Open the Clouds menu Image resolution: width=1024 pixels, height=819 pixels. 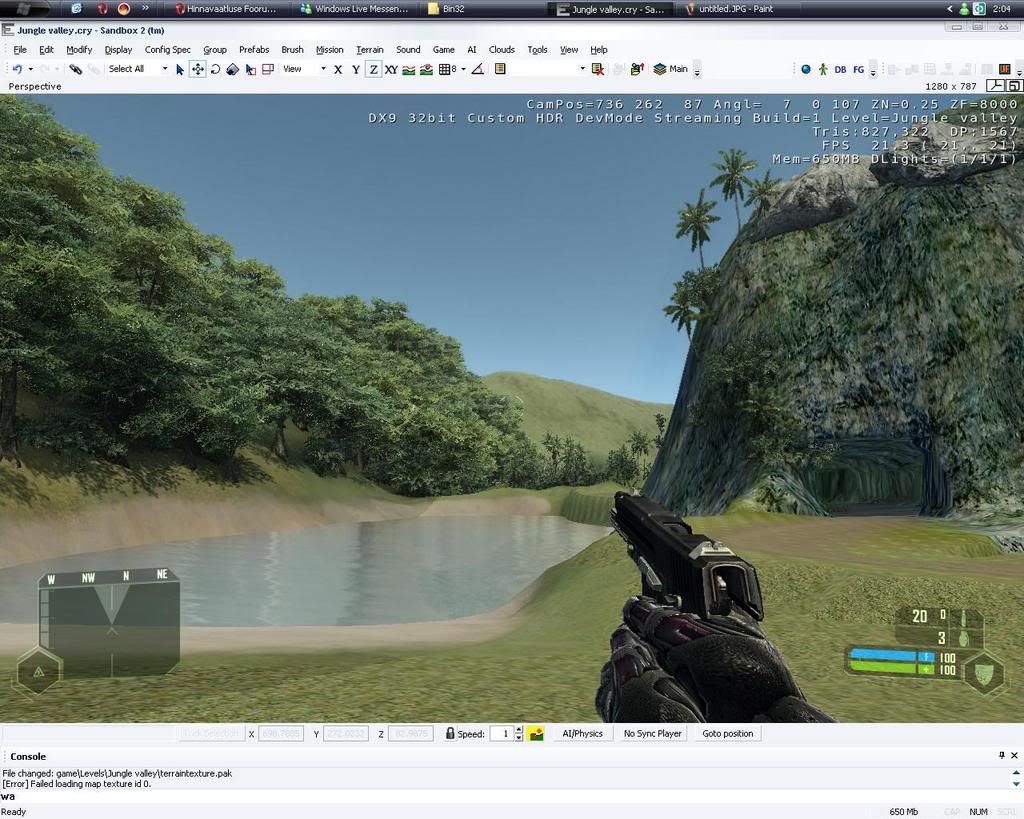click(502, 50)
